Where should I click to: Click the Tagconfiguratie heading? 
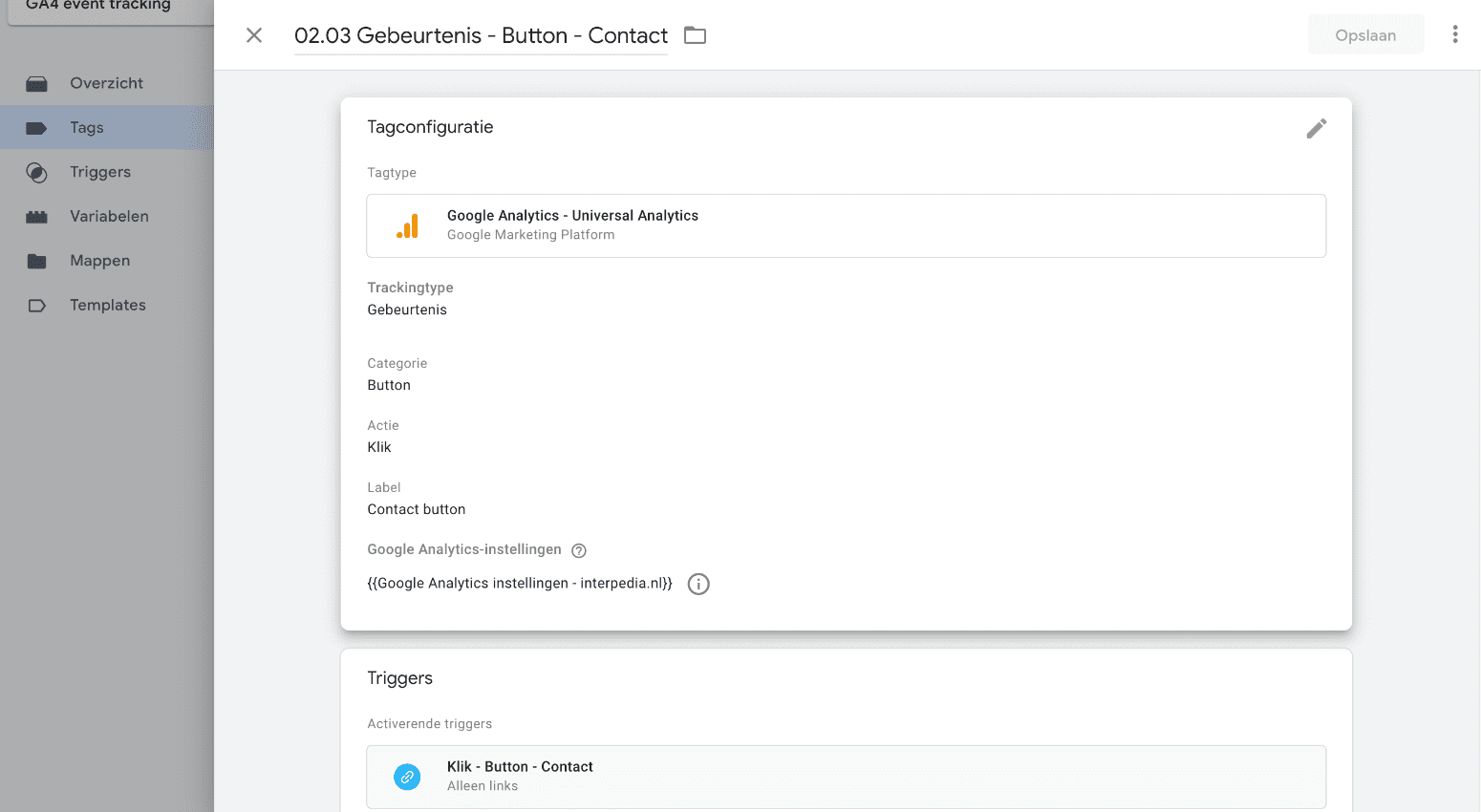(430, 127)
